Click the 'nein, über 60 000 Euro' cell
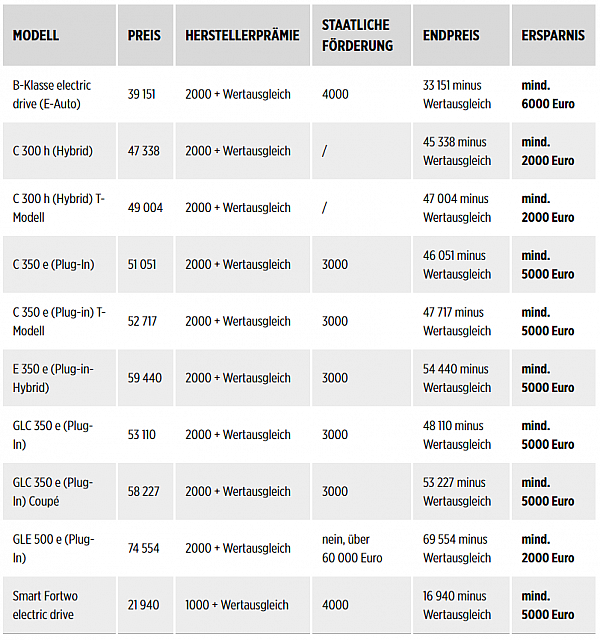 [352, 548]
